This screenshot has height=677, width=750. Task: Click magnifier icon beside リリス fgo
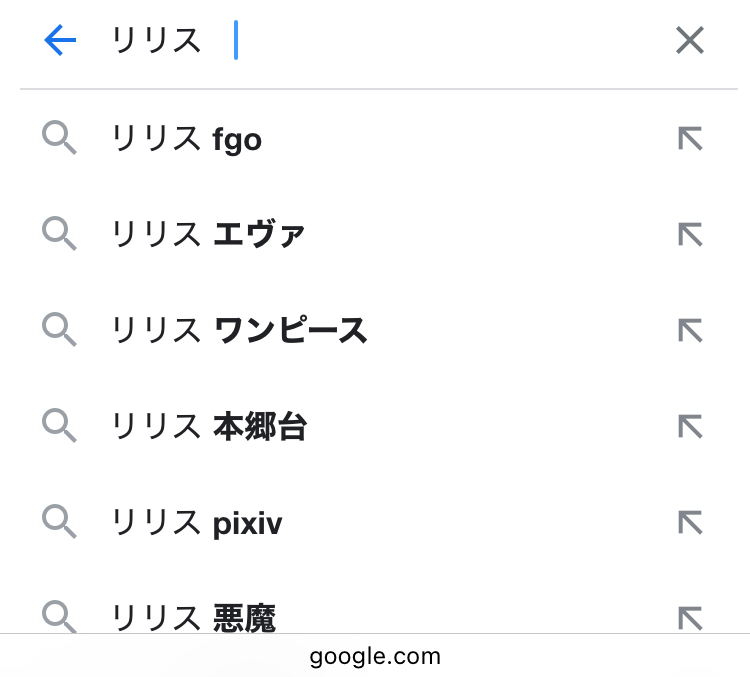coord(60,139)
